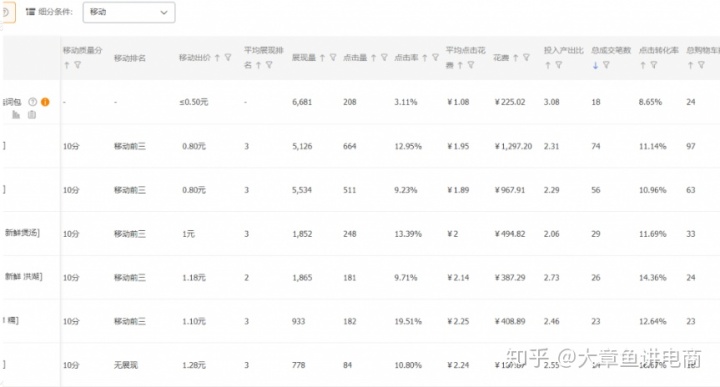The width and height of the screenshot is (720, 387).
Task: Open filter funnel for 展现量
Action: (x=333, y=58)
